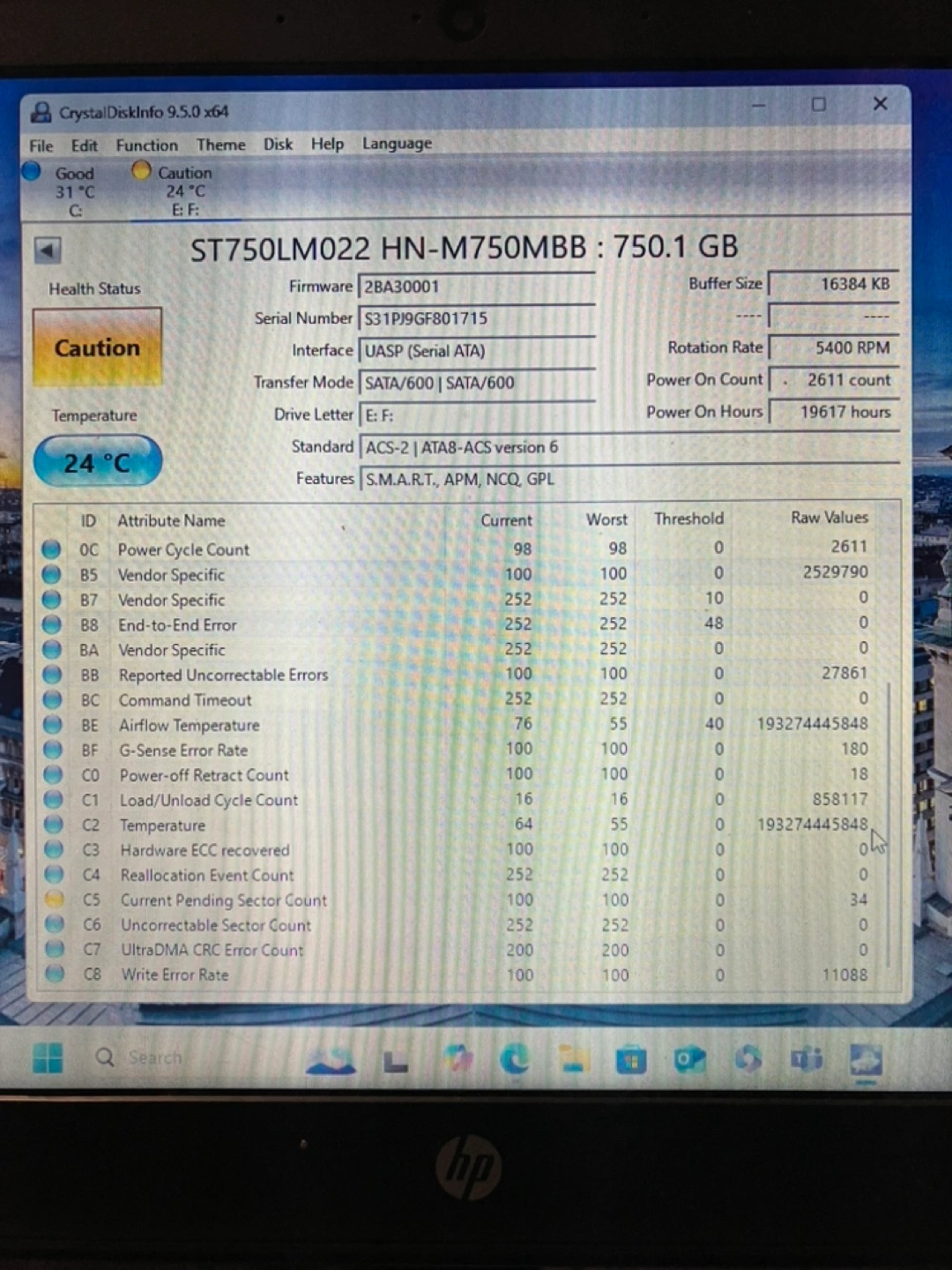The height and width of the screenshot is (1270, 952).
Task: Open the Language menu
Action: pos(398,144)
